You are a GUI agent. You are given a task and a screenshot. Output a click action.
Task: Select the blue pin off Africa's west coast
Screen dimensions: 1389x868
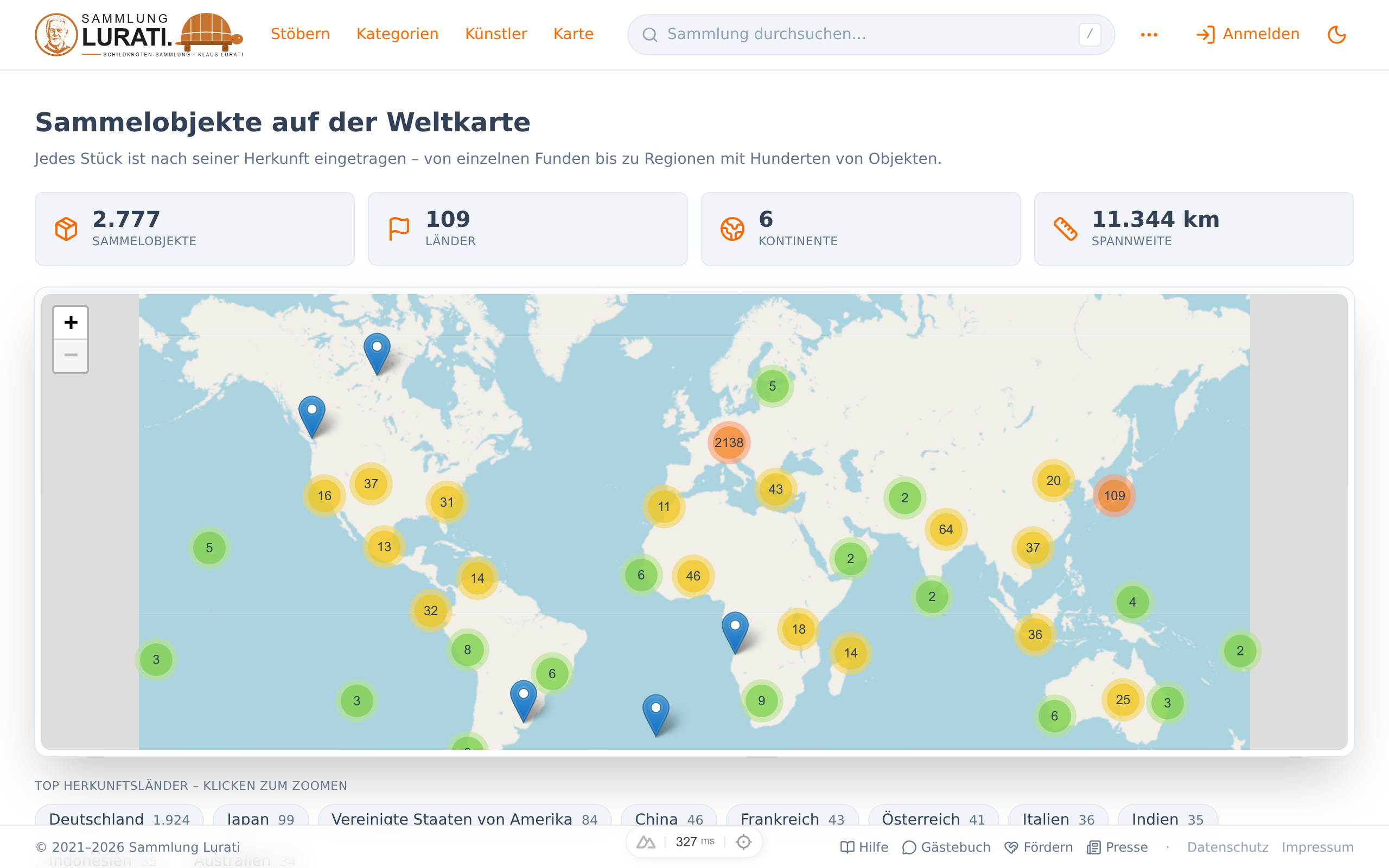pyautogui.click(x=735, y=633)
